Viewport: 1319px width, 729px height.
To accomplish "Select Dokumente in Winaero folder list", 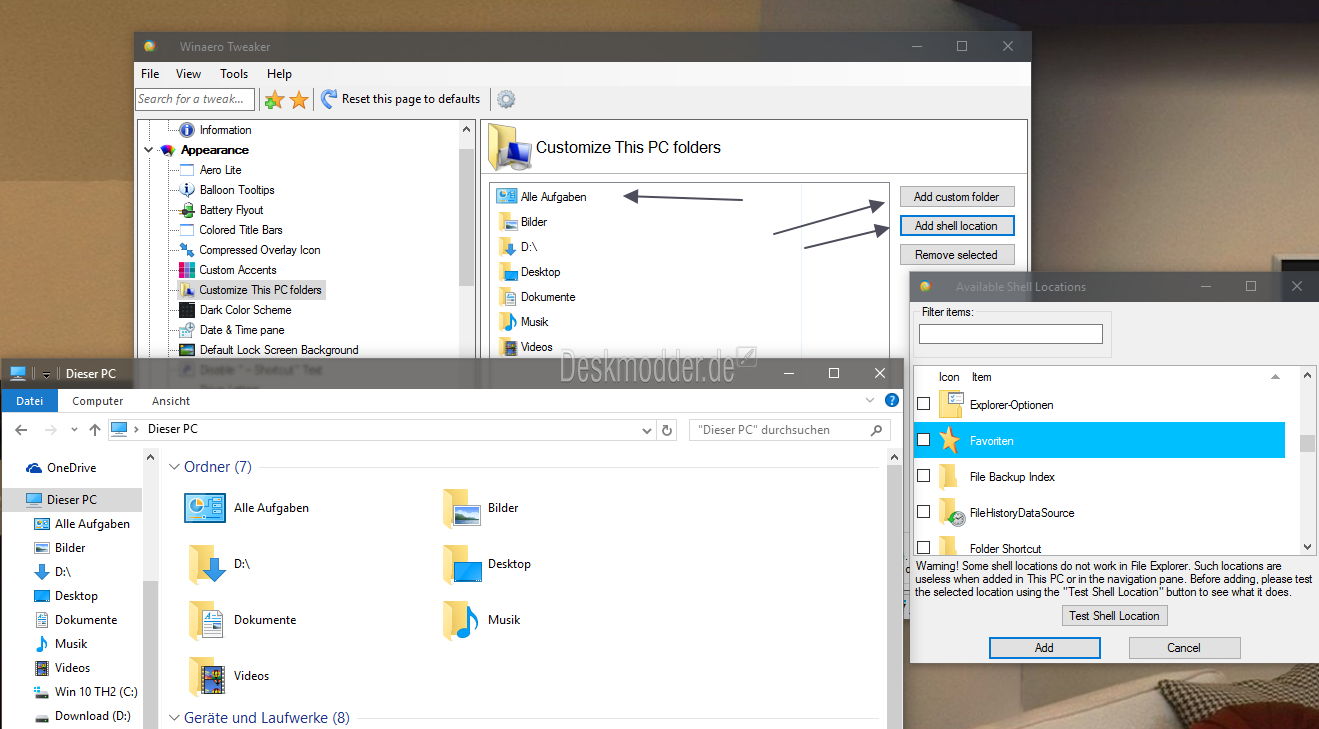I will (x=548, y=297).
